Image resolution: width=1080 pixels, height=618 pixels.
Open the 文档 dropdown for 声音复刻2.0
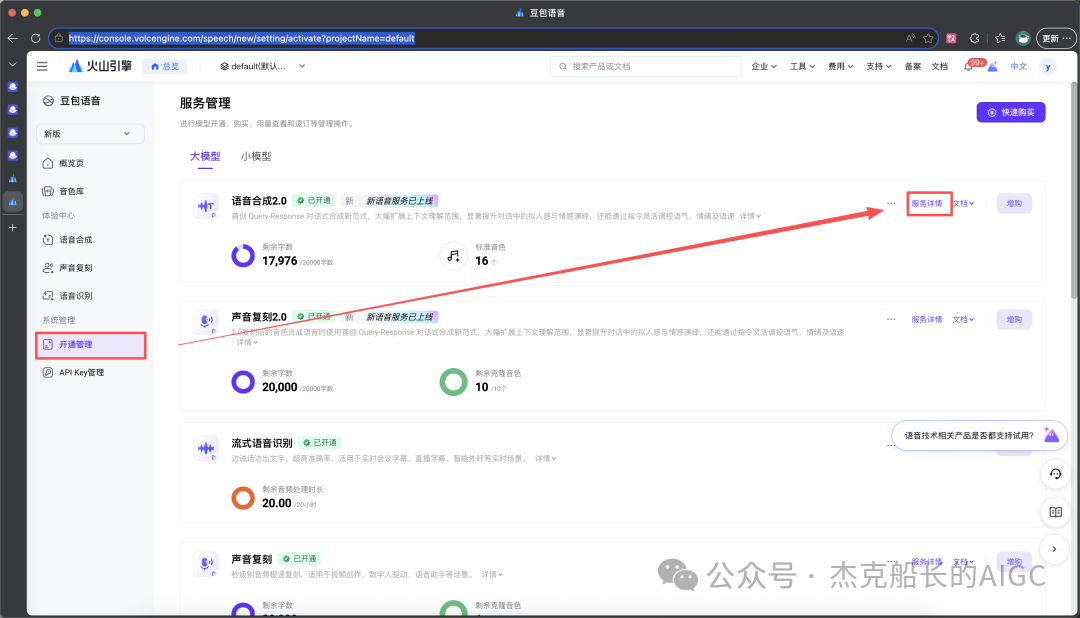[964, 319]
